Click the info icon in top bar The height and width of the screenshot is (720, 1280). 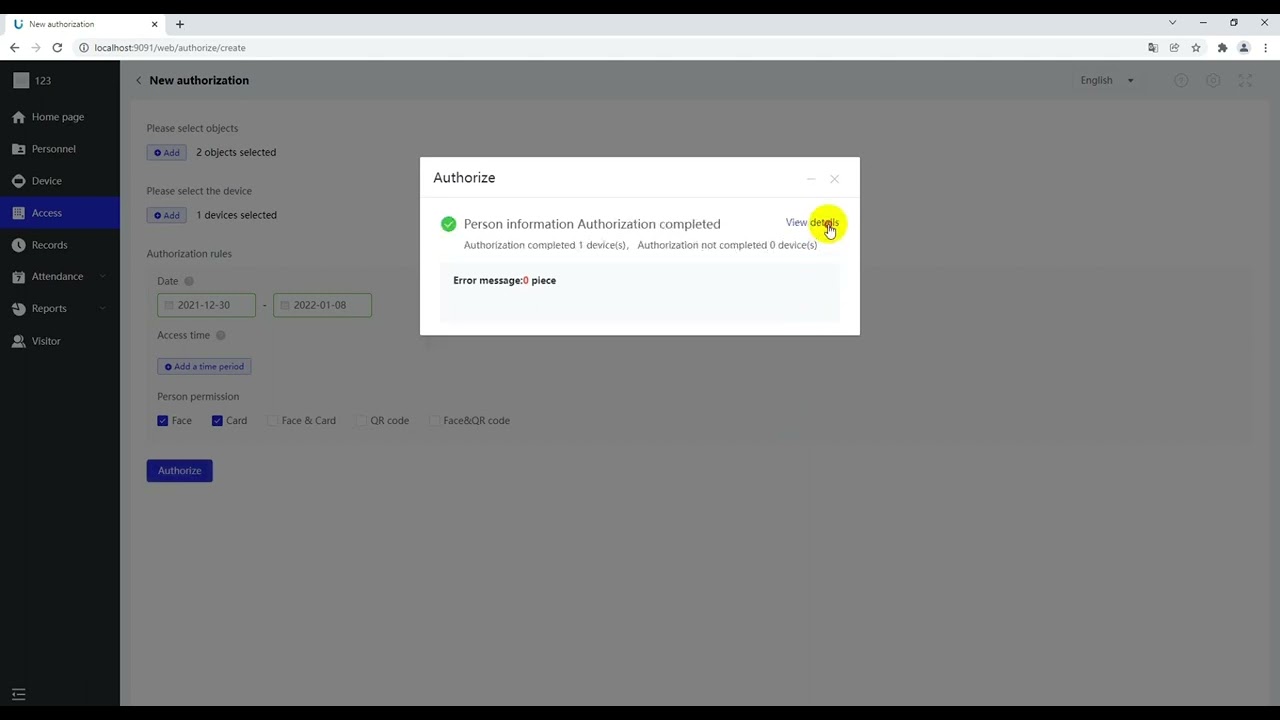pos(1181,80)
